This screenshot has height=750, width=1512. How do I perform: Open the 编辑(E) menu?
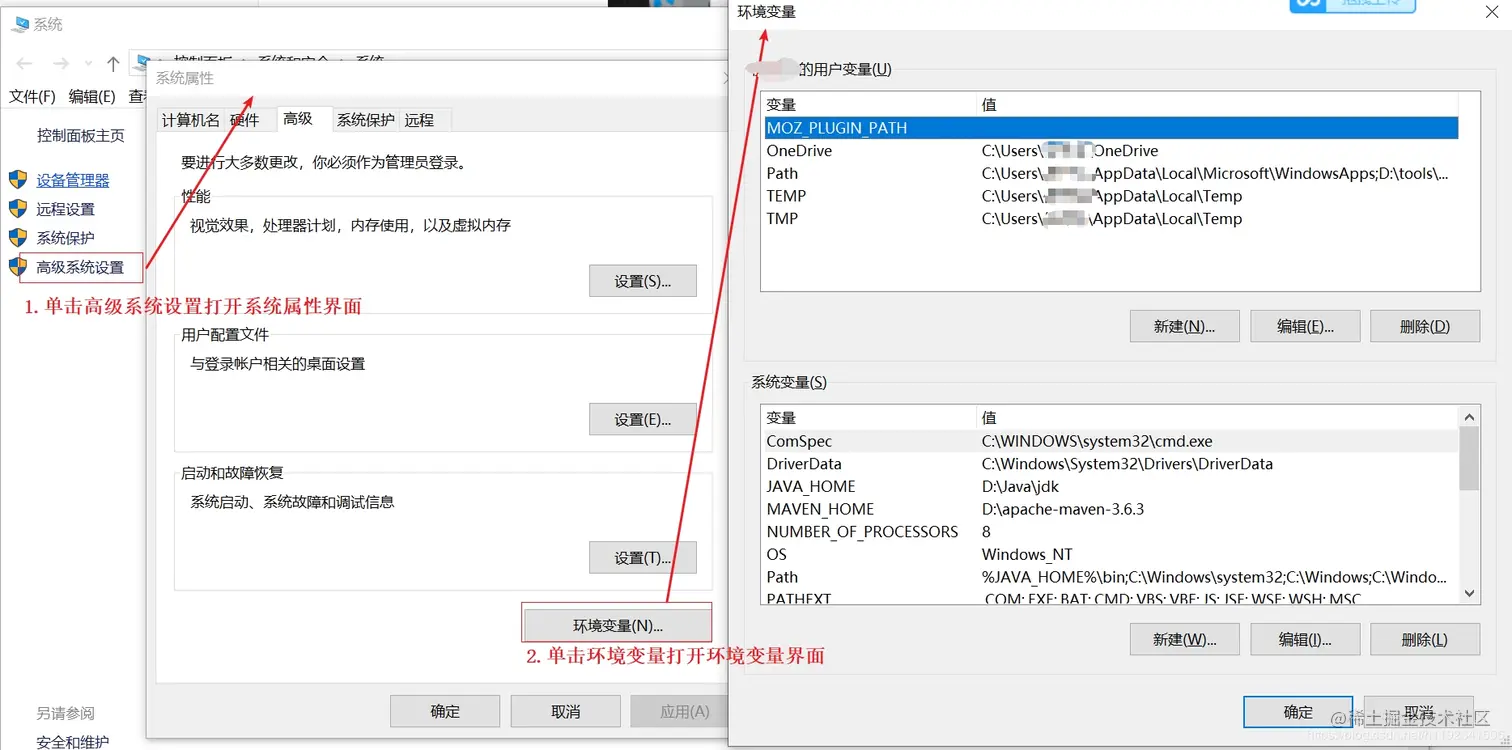click(x=92, y=97)
